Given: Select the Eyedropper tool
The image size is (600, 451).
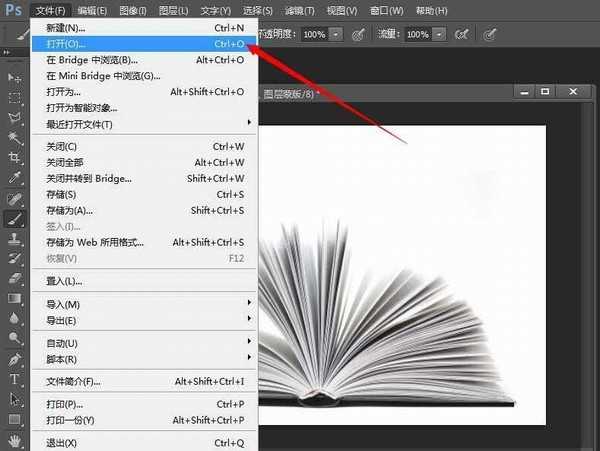Looking at the screenshot, I should click(15, 177).
